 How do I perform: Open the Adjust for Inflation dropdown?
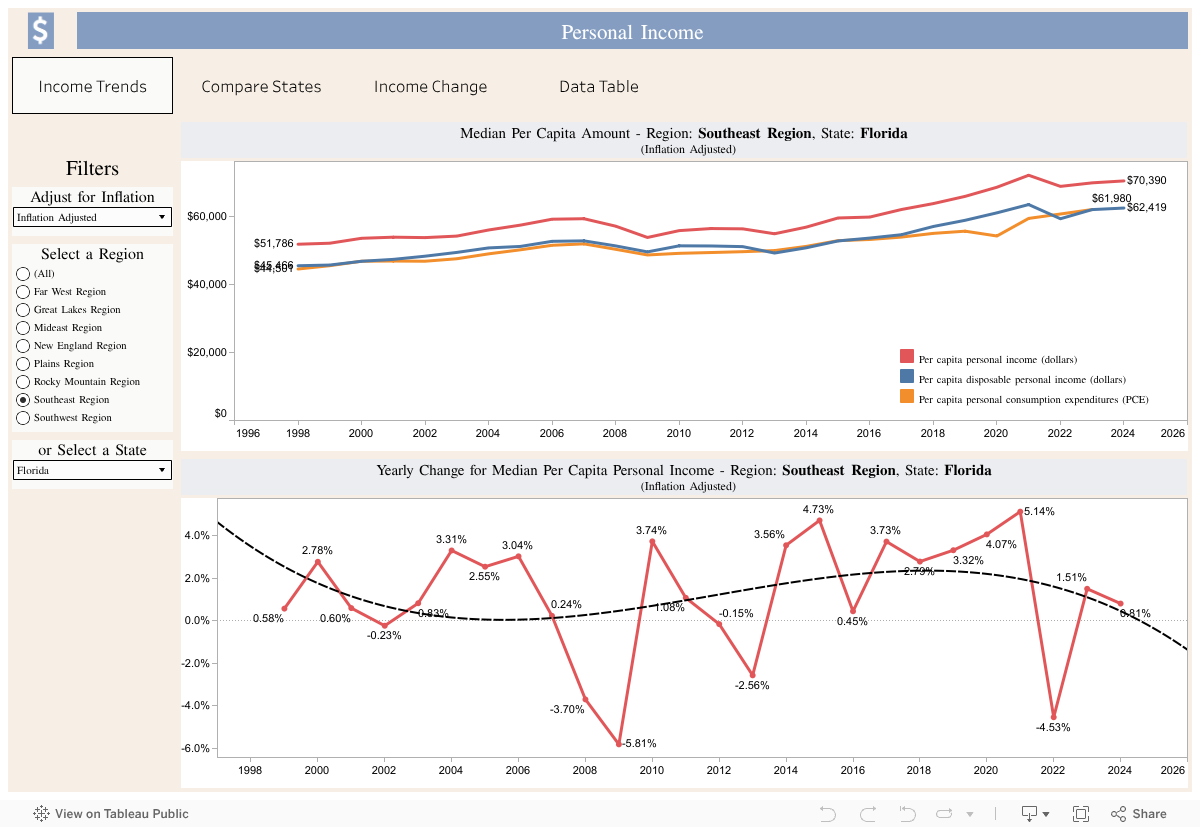click(92, 217)
